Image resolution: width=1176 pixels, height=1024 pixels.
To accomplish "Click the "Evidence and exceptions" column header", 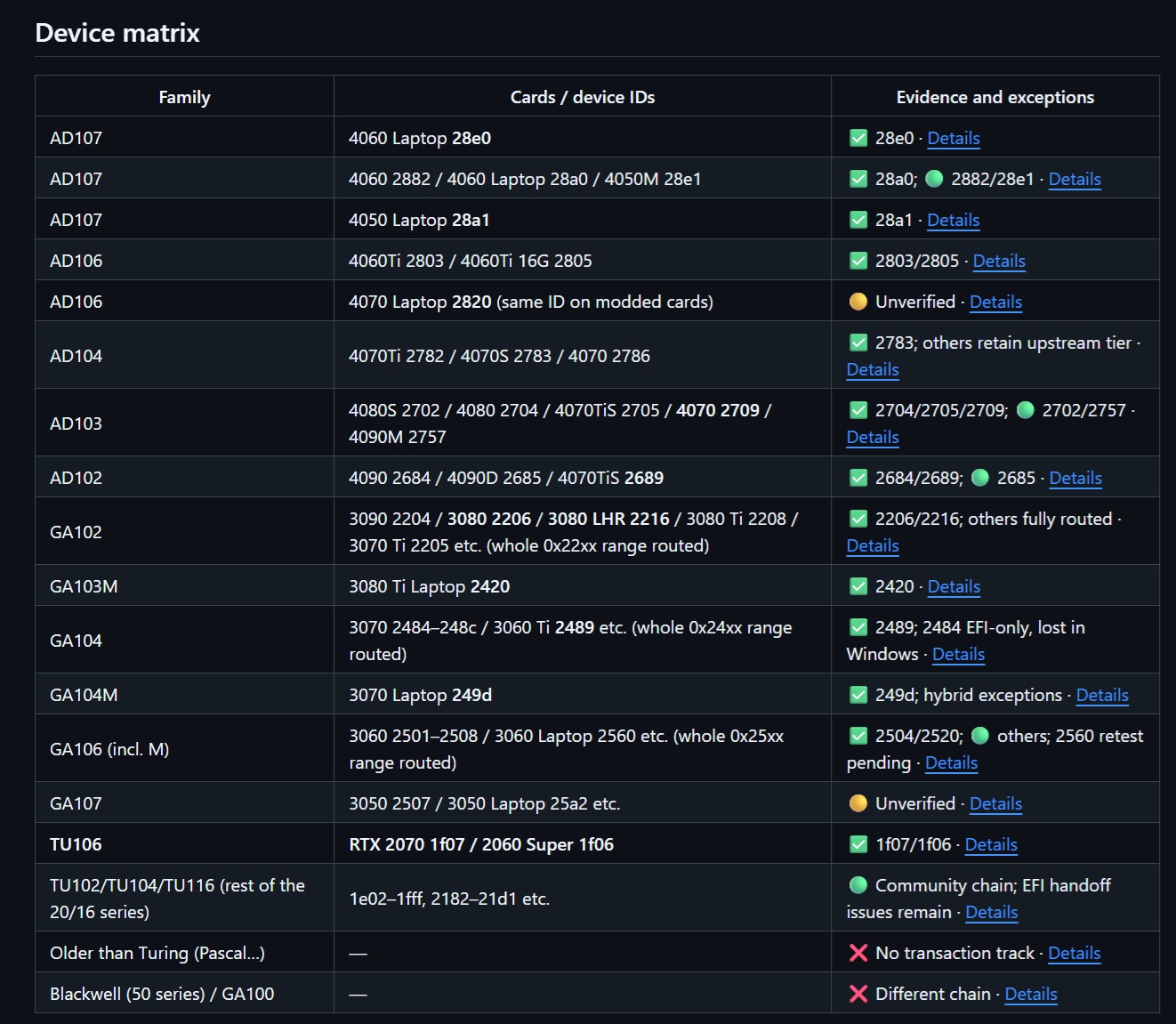I will [995, 97].
